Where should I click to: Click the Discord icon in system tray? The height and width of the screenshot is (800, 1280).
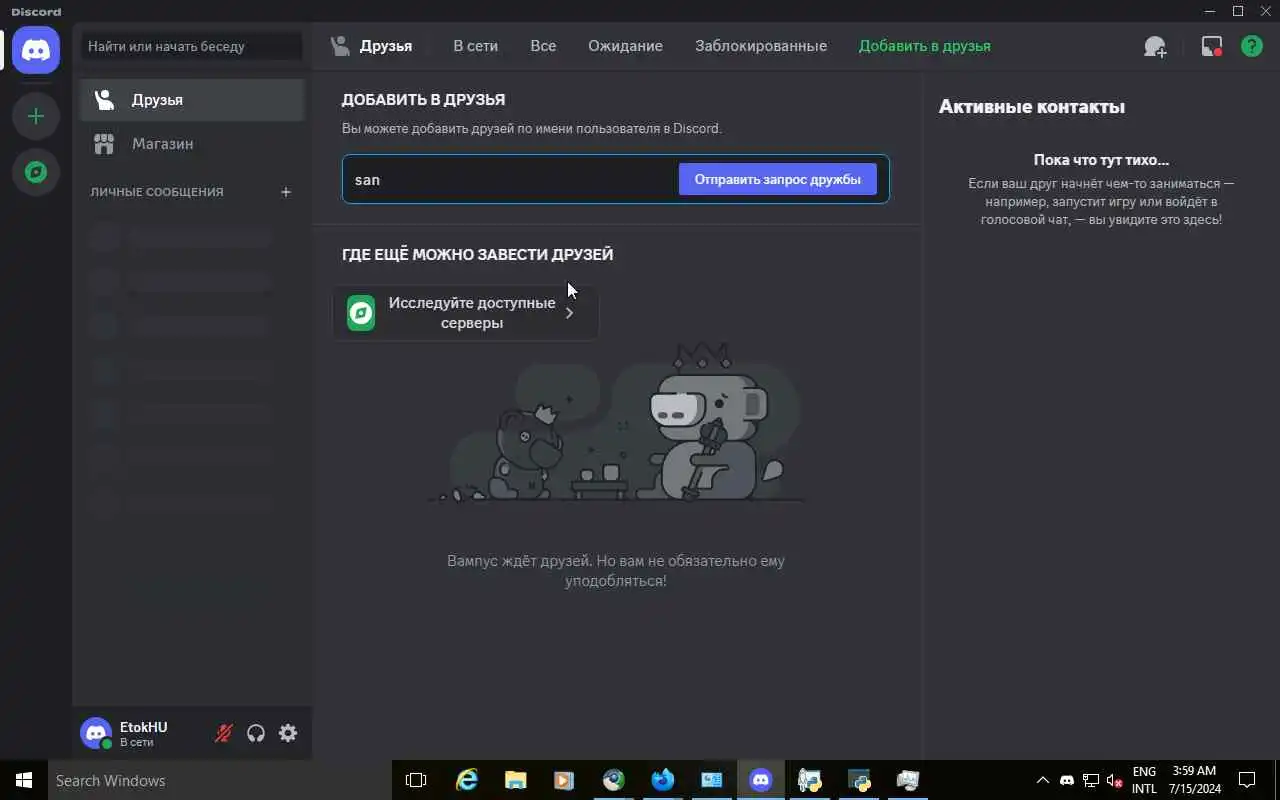click(x=1067, y=780)
